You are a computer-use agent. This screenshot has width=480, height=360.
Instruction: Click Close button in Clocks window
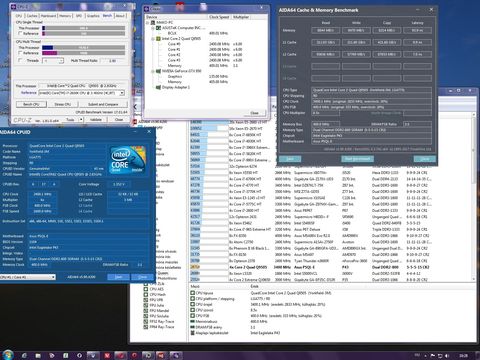pyautogui.click(x=254, y=113)
